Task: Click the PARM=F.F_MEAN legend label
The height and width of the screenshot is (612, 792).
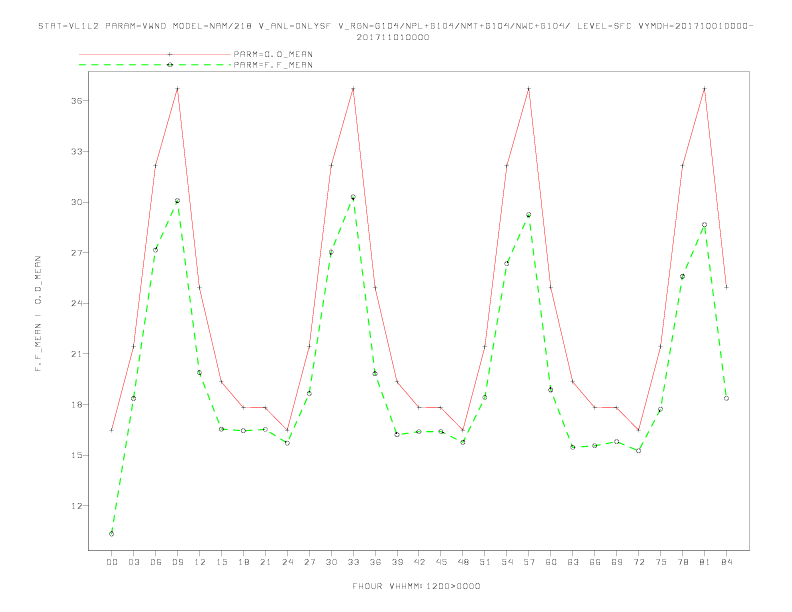Action: (273, 65)
